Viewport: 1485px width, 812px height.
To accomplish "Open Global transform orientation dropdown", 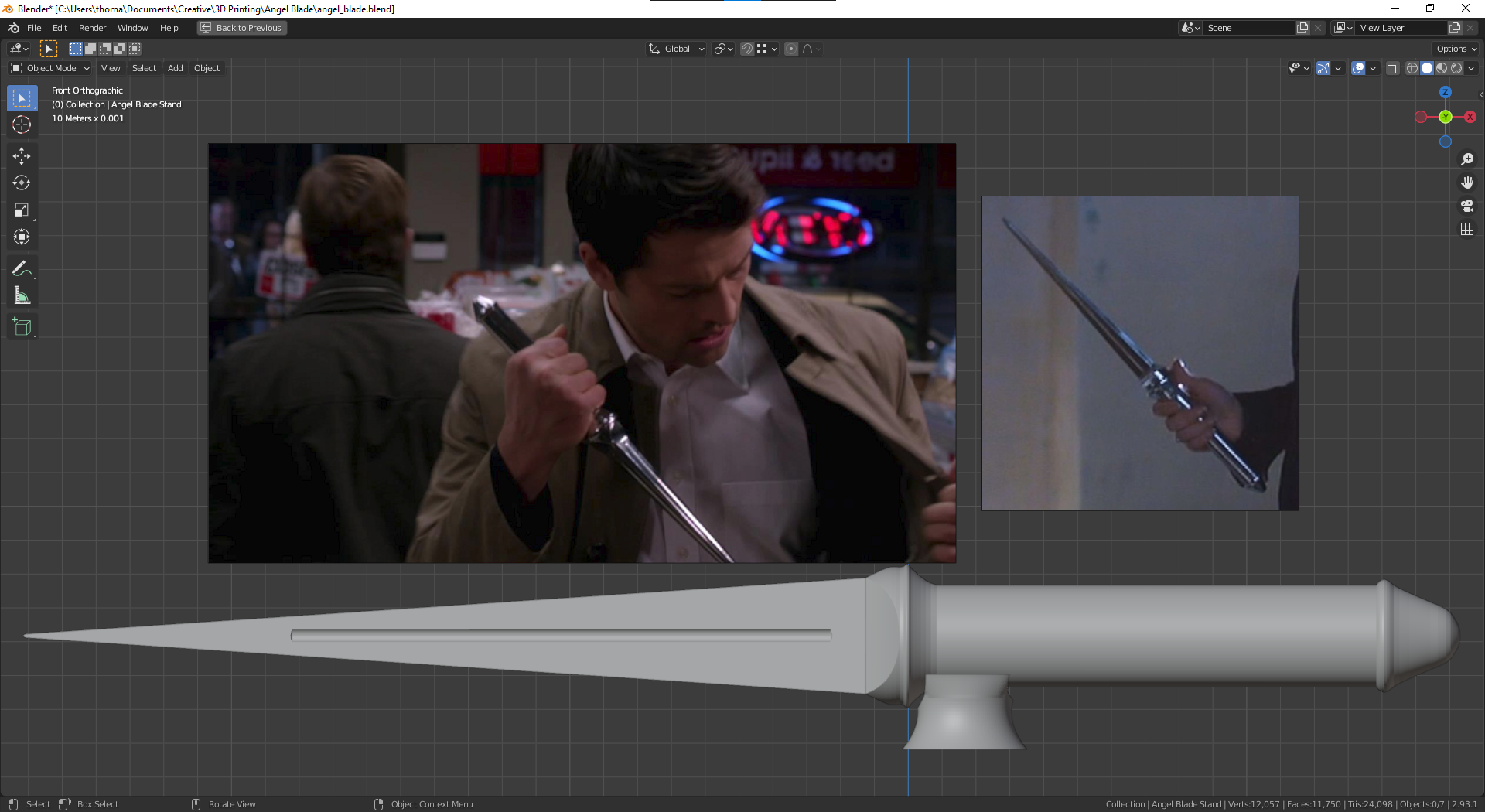I will [677, 49].
